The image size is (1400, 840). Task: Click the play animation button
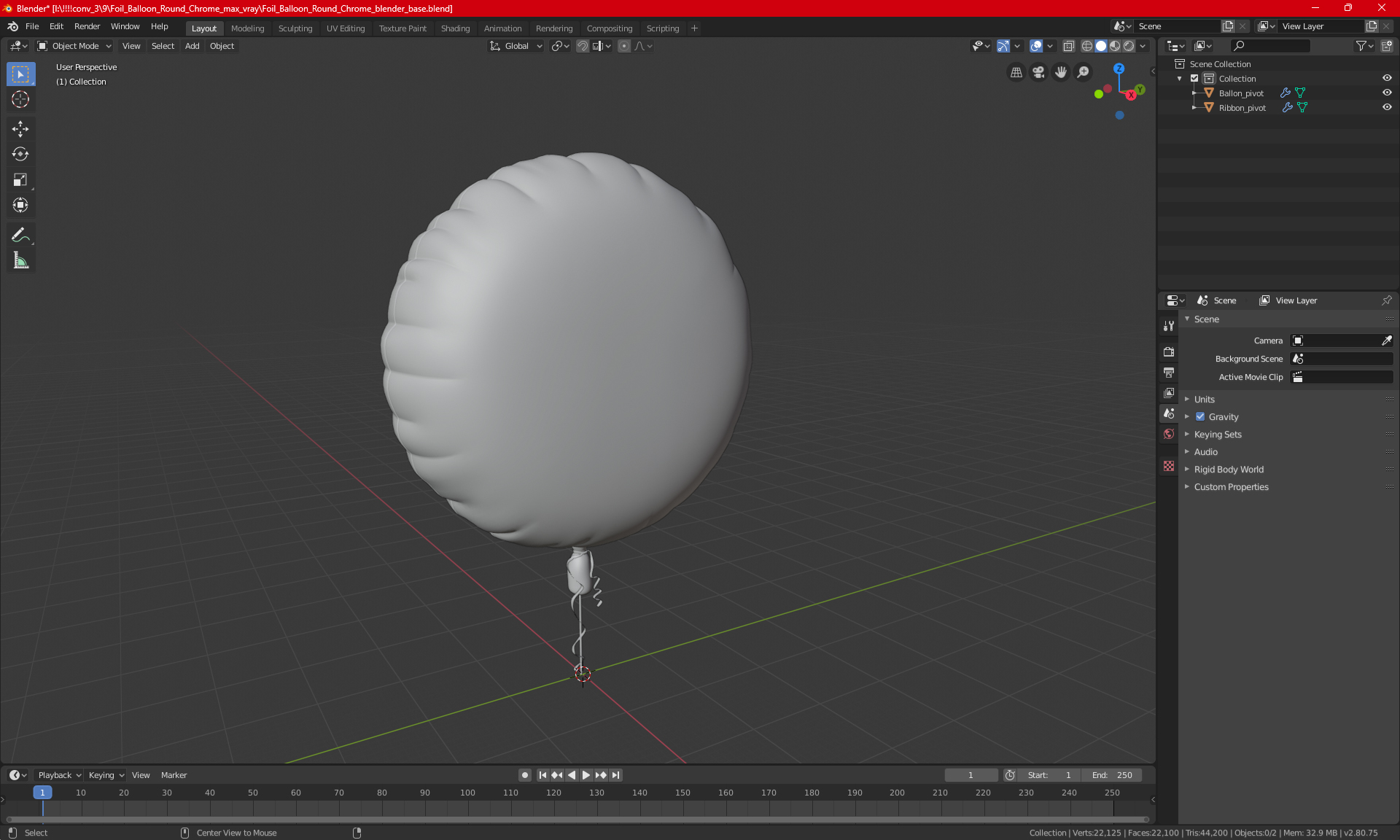click(586, 775)
